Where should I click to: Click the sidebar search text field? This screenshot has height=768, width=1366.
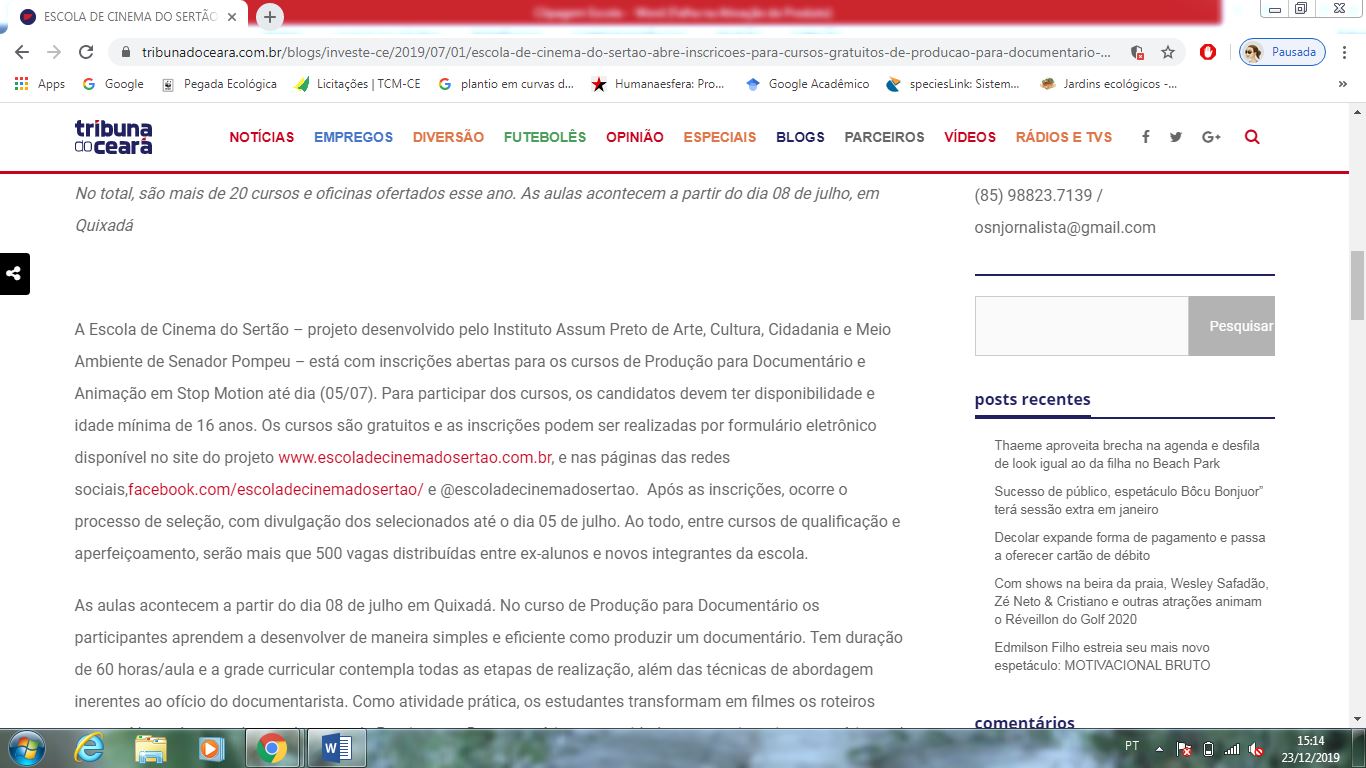[1081, 326]
